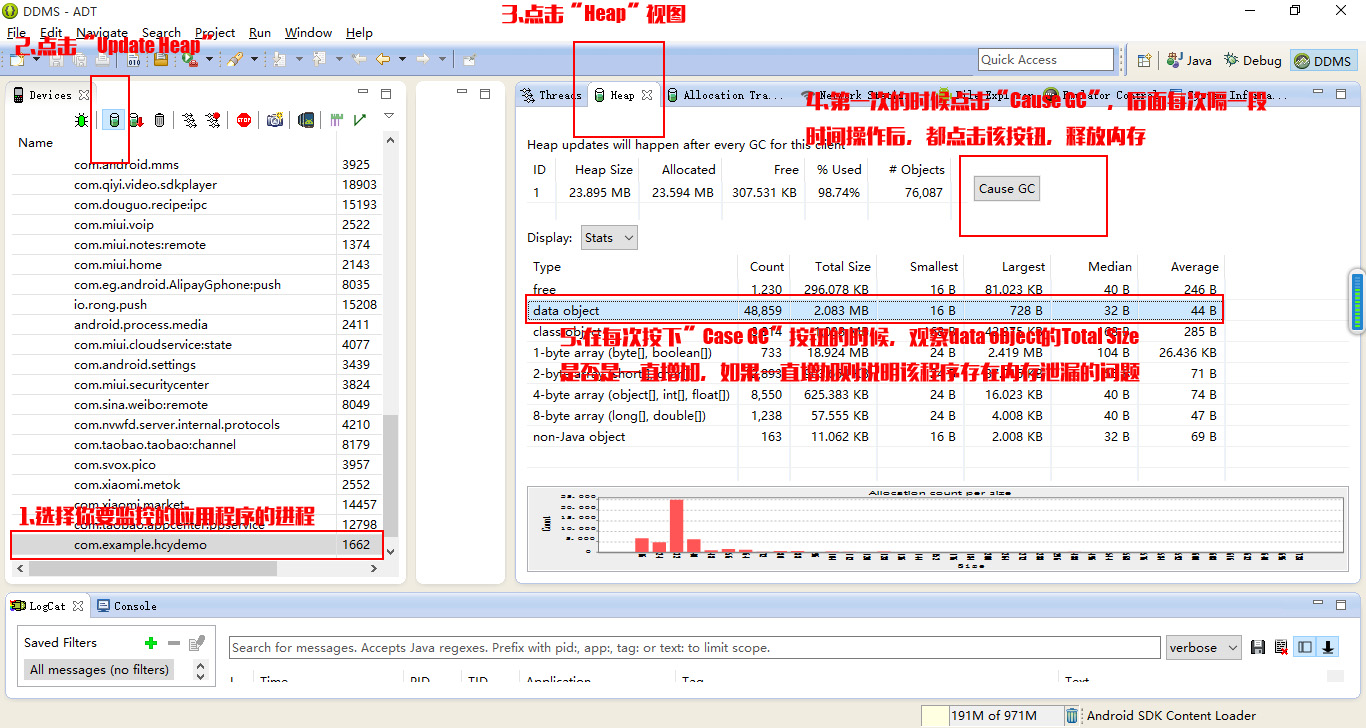
Task: Open the verbose log level dropdown
Action: click(x=1204, y=648)
